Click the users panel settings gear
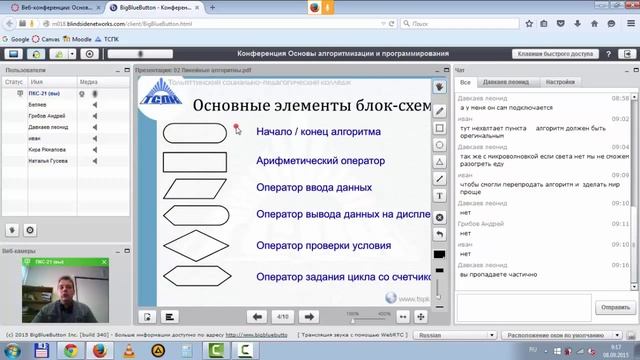 (30, 230)
